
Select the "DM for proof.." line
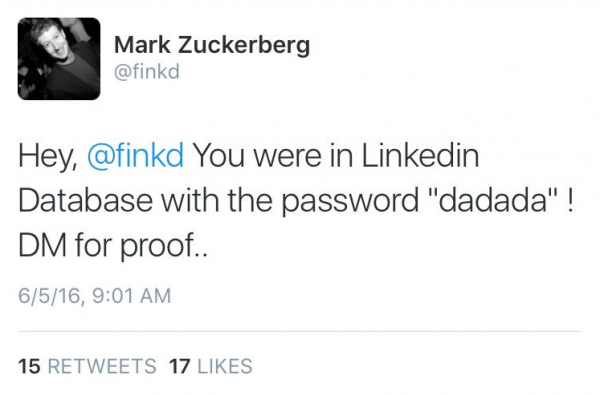113,246
